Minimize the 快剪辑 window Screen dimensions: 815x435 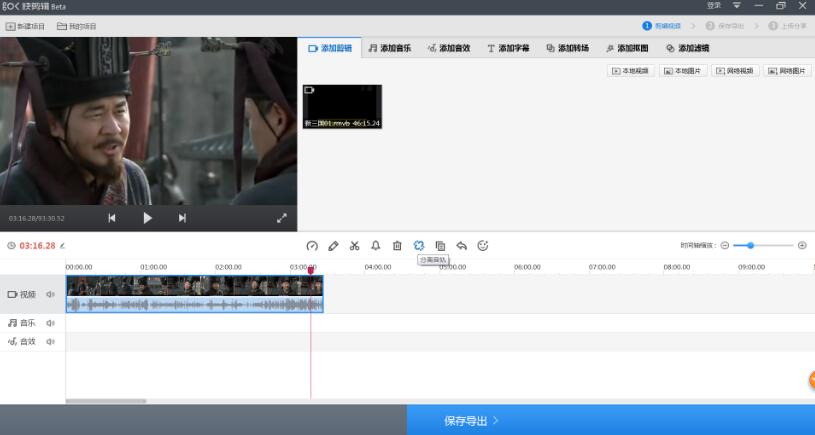click(x=759, y=6)
